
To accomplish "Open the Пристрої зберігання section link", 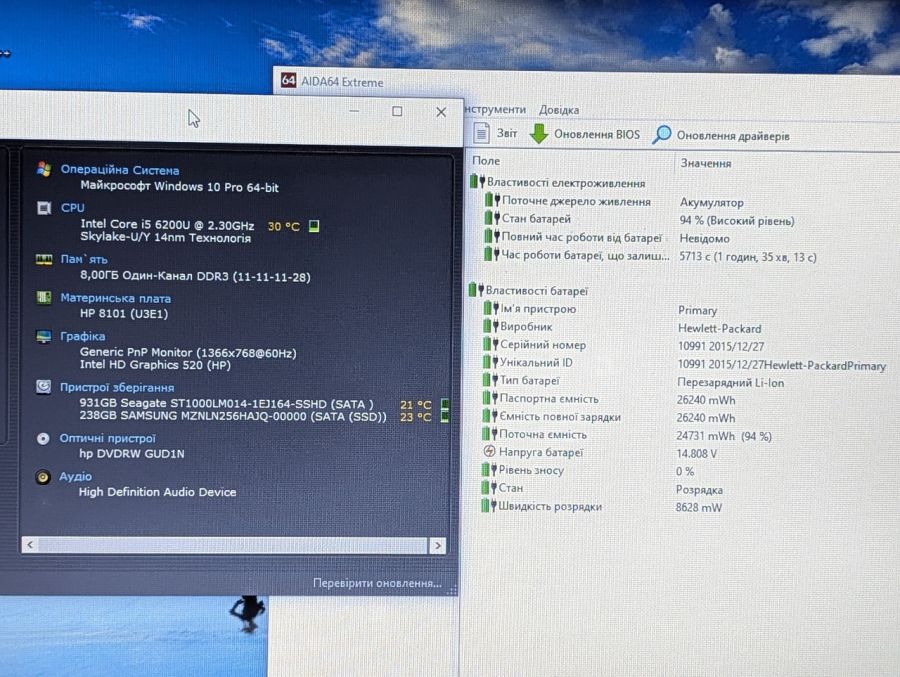I will [117, 387].
